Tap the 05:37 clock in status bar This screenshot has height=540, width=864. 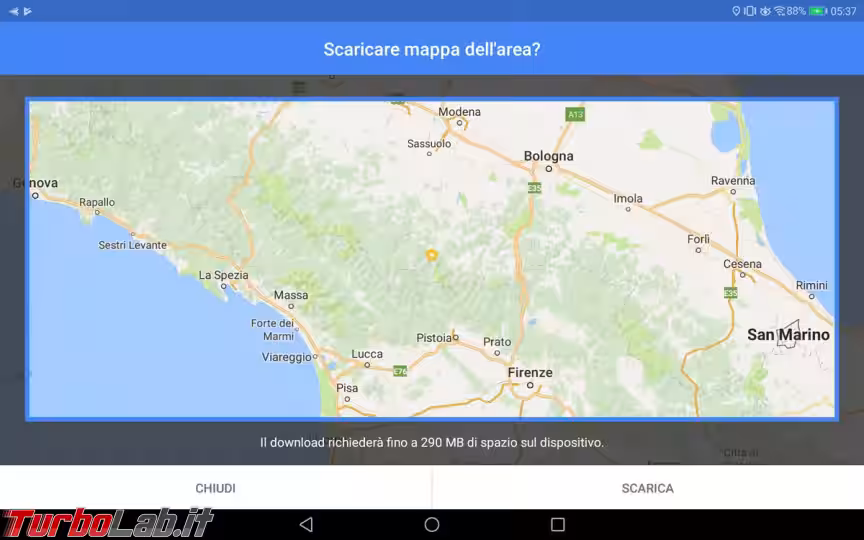[x=843, y=11]
